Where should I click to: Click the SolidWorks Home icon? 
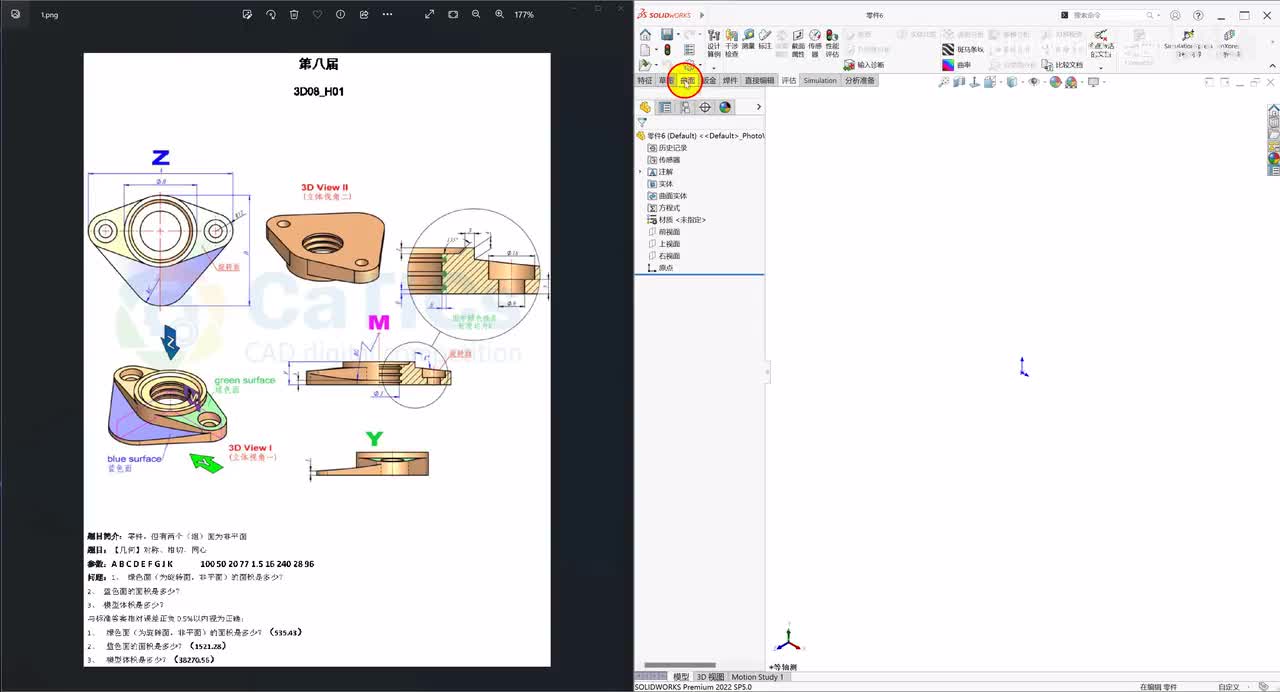click(645, 35)
